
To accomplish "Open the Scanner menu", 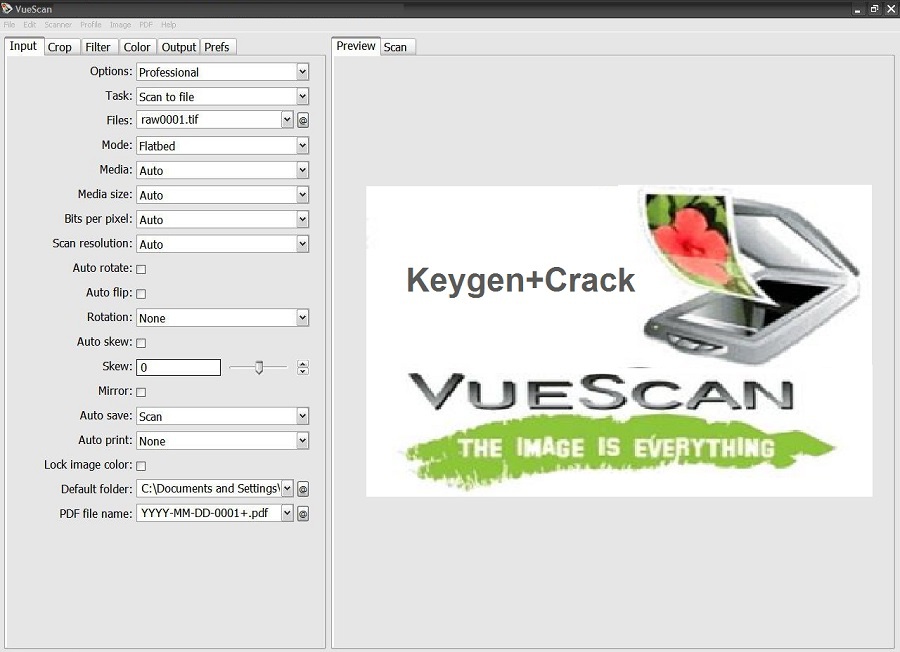I will pyautogui.click(x=58, y=25).
